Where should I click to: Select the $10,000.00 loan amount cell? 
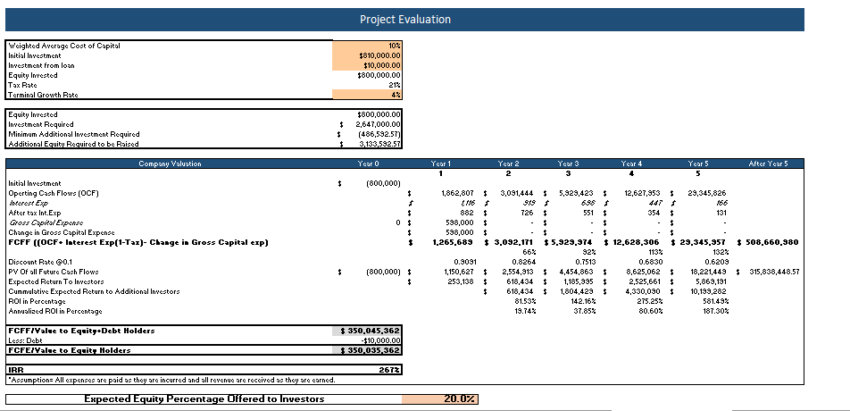(x=367, y=65)
